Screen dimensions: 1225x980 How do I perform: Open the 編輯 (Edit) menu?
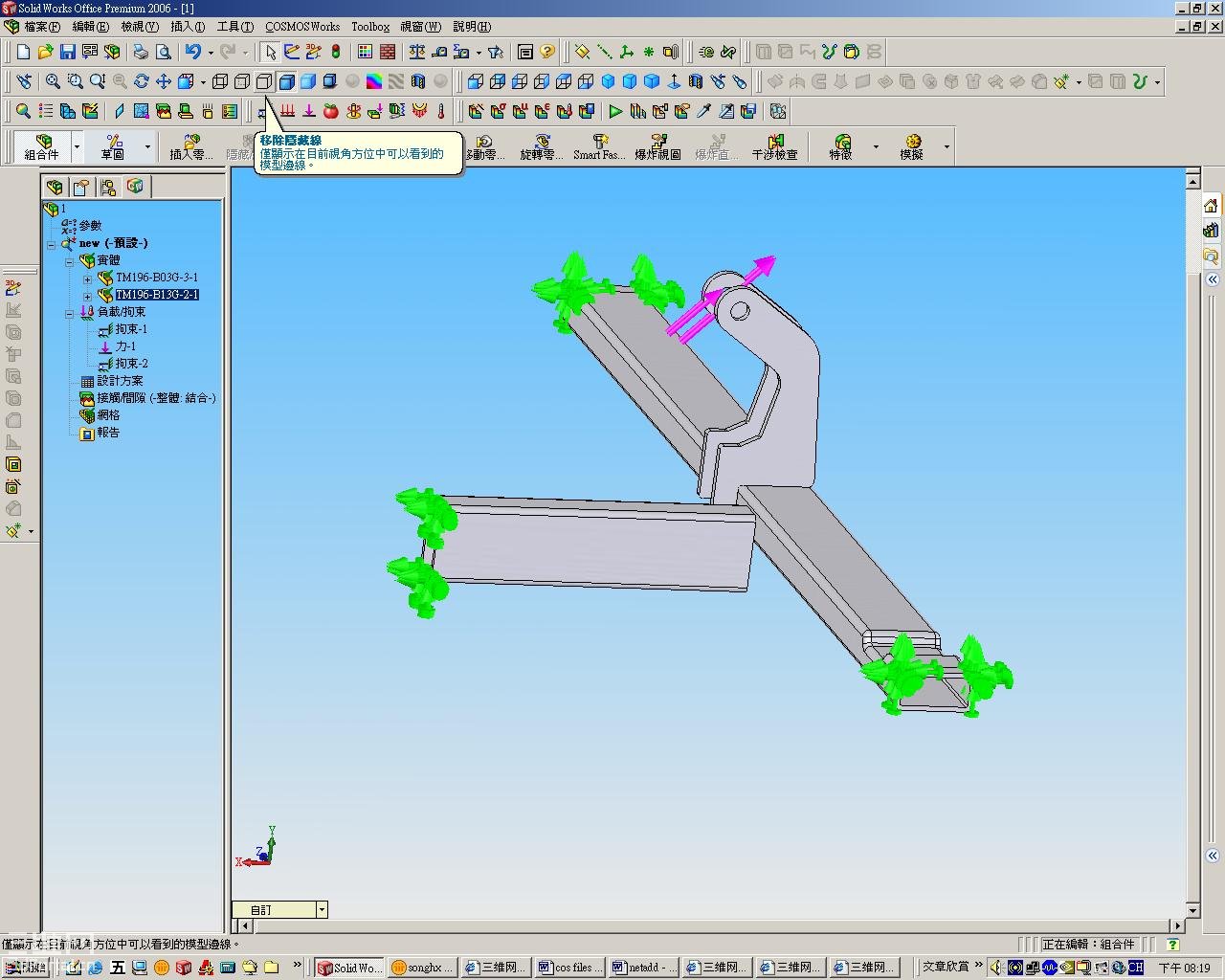point(91,27)
